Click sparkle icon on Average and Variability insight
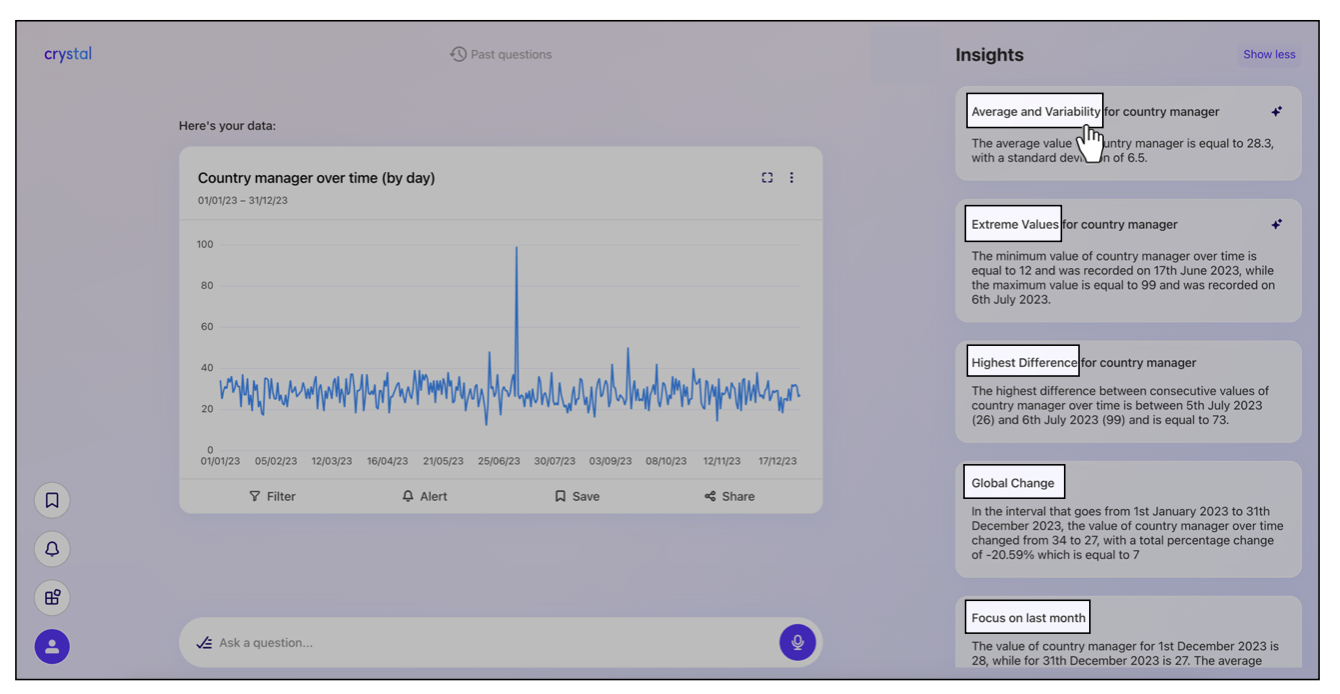Image resolution: width=1340 pixels, height=694 pixels. coord(1276,112)
